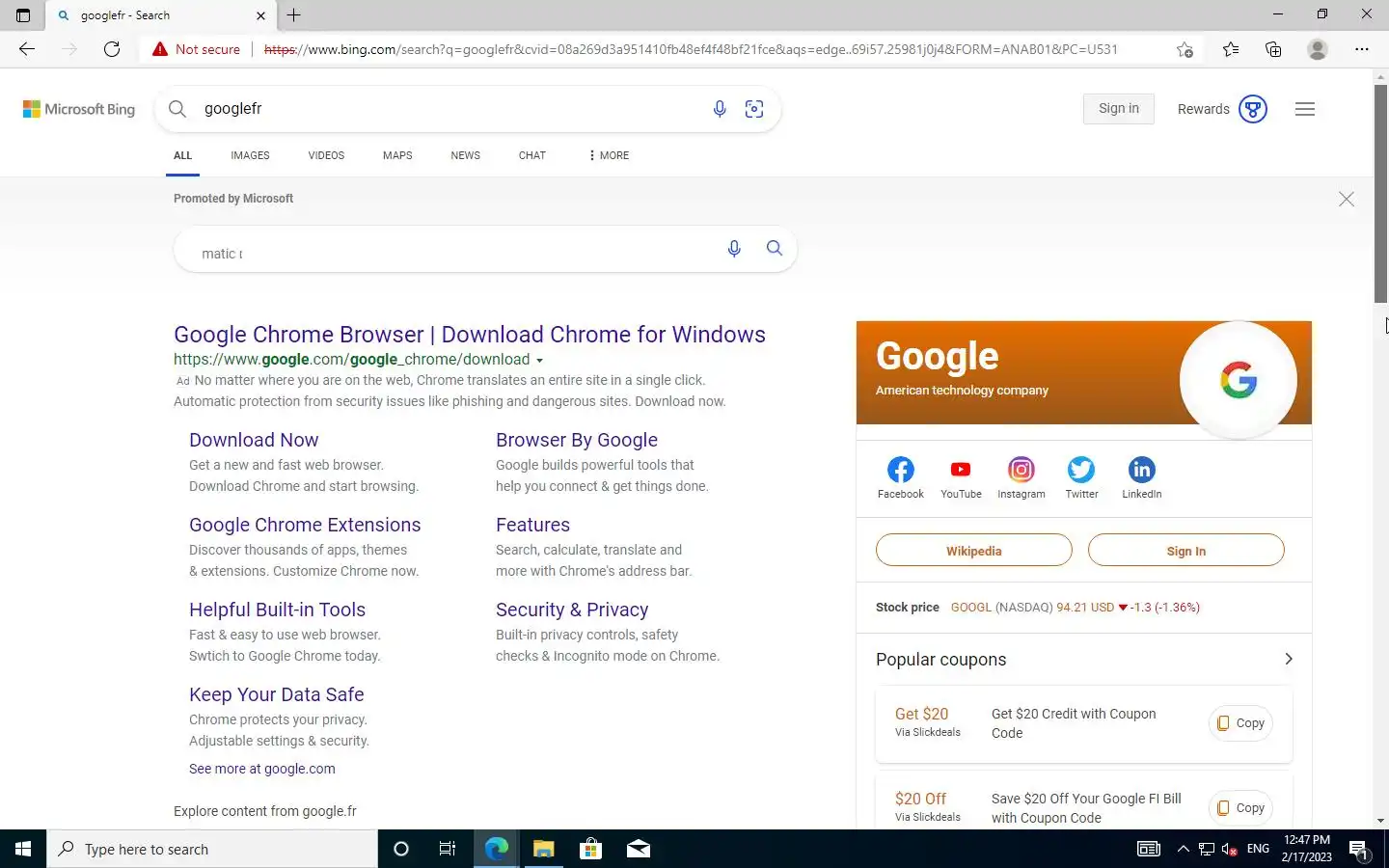1389x868 pixels.
Task: Open Google Chrome Browser download result
Action: (x=470, y=335)
